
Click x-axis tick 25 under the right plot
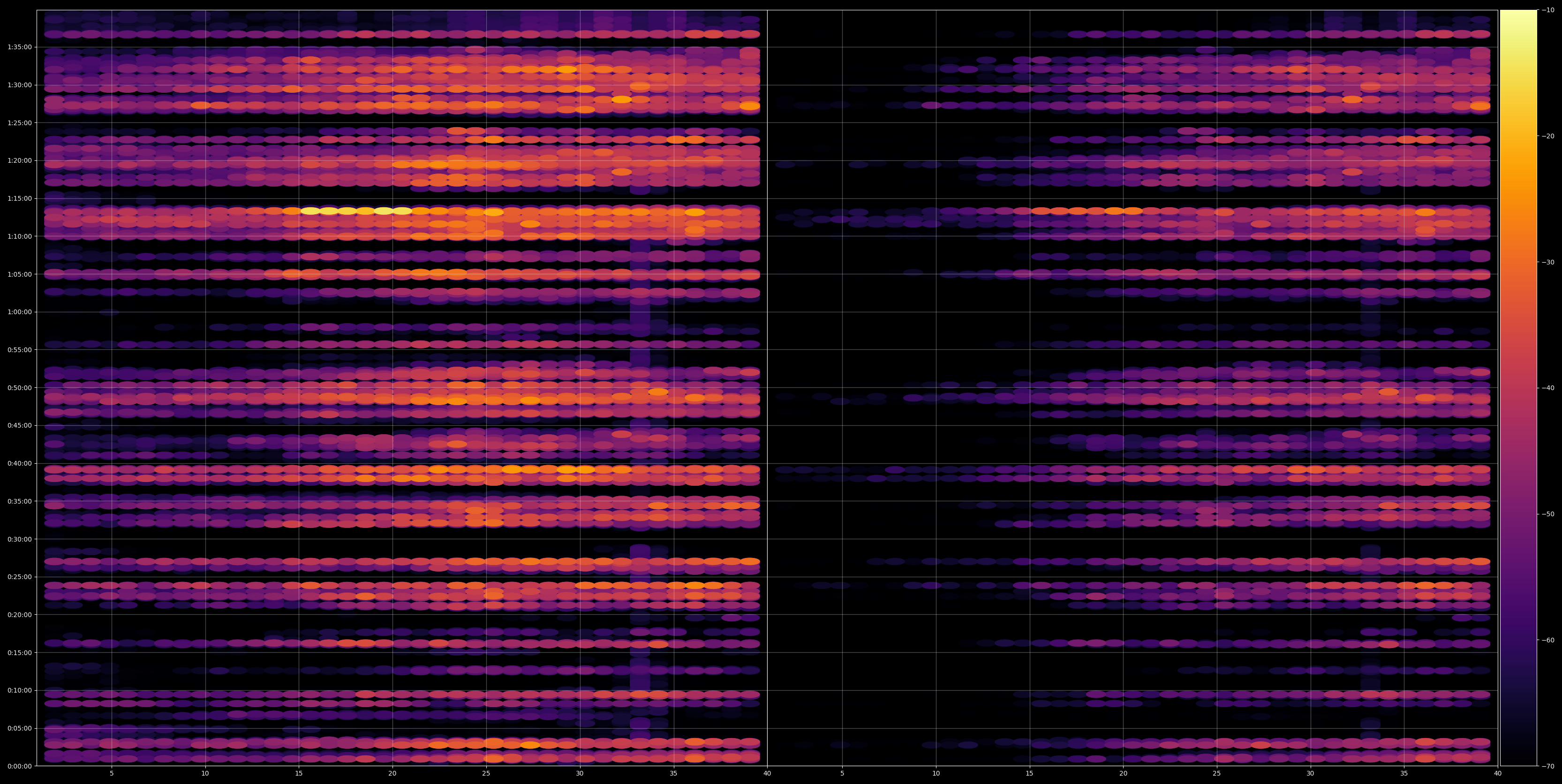click(x=1217, y=773)
